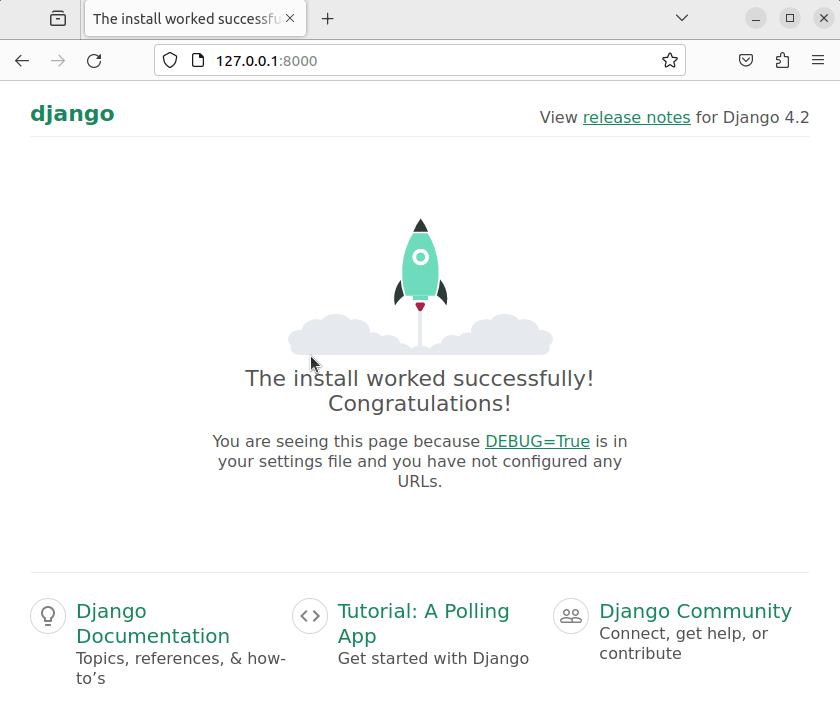Click 'Get started with Django' text
Screen dimensions: 840x705
click(433, 658)
